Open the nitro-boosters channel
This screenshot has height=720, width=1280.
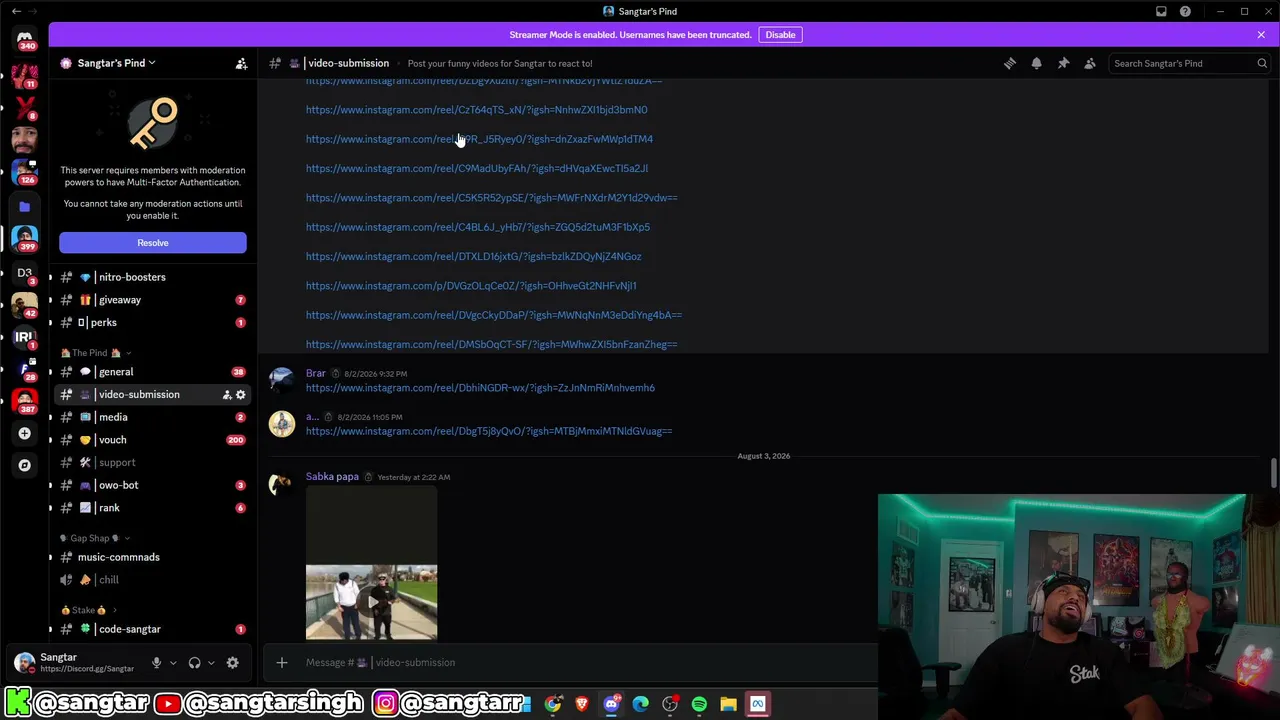coord(153,277)
